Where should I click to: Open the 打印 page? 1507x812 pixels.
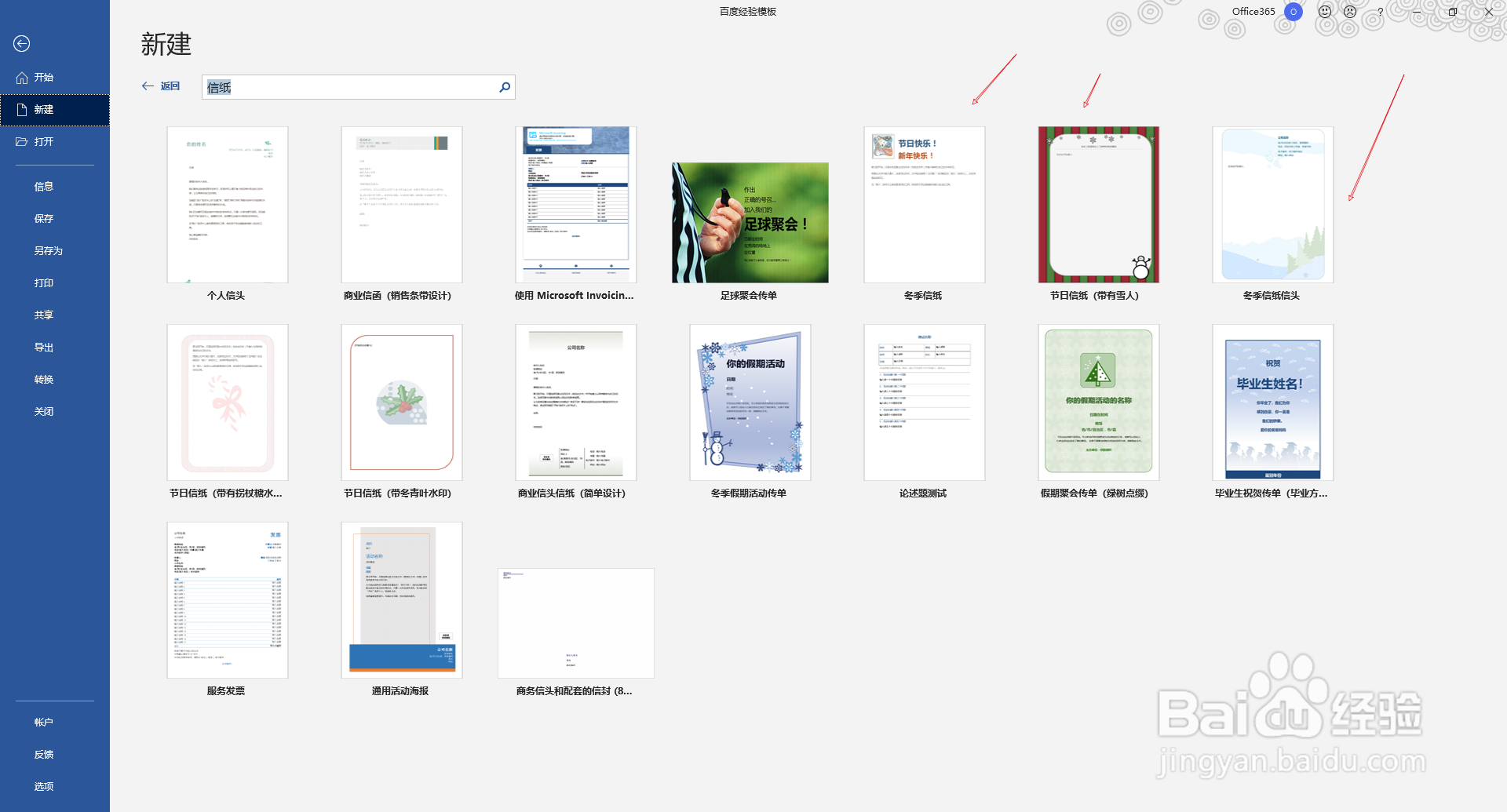(44, 283)
